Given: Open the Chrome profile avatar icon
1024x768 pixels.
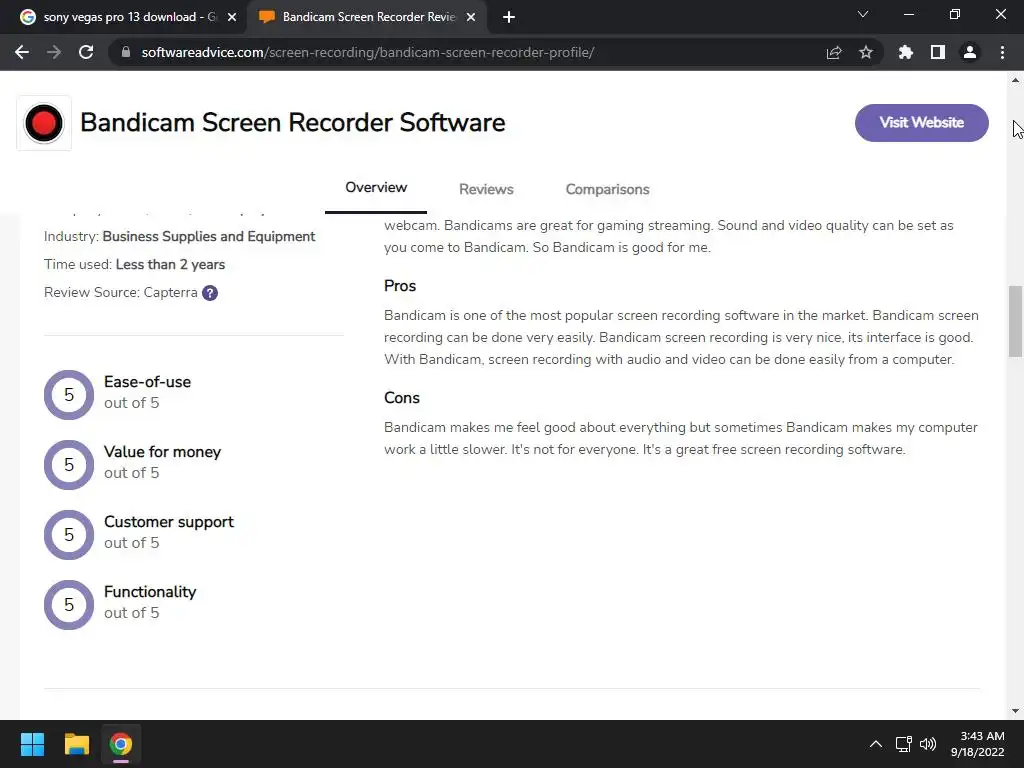Looking at the screenshot, I should tap(970, 52).
